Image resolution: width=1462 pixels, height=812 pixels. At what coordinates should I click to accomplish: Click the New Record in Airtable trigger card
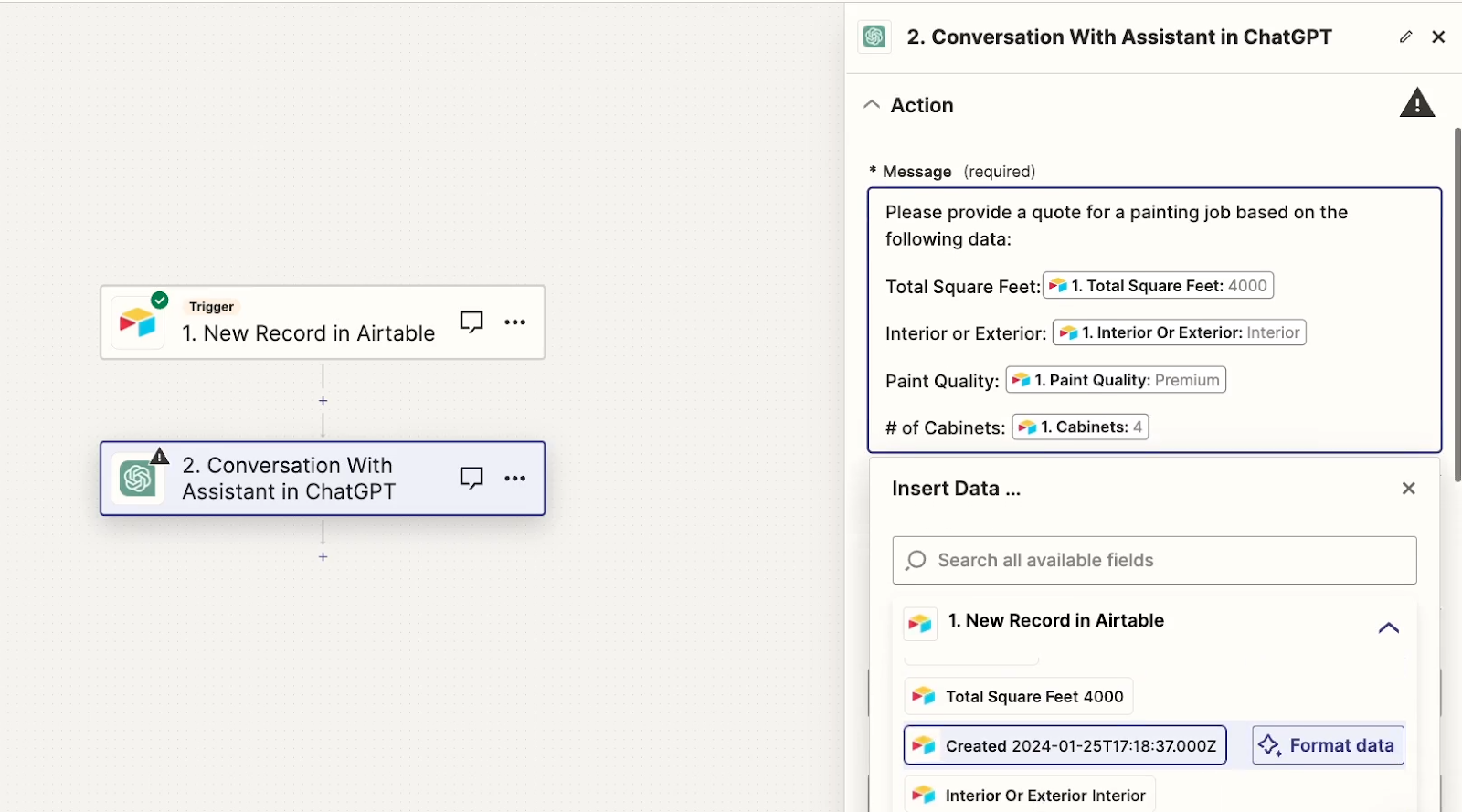[323, 322]
